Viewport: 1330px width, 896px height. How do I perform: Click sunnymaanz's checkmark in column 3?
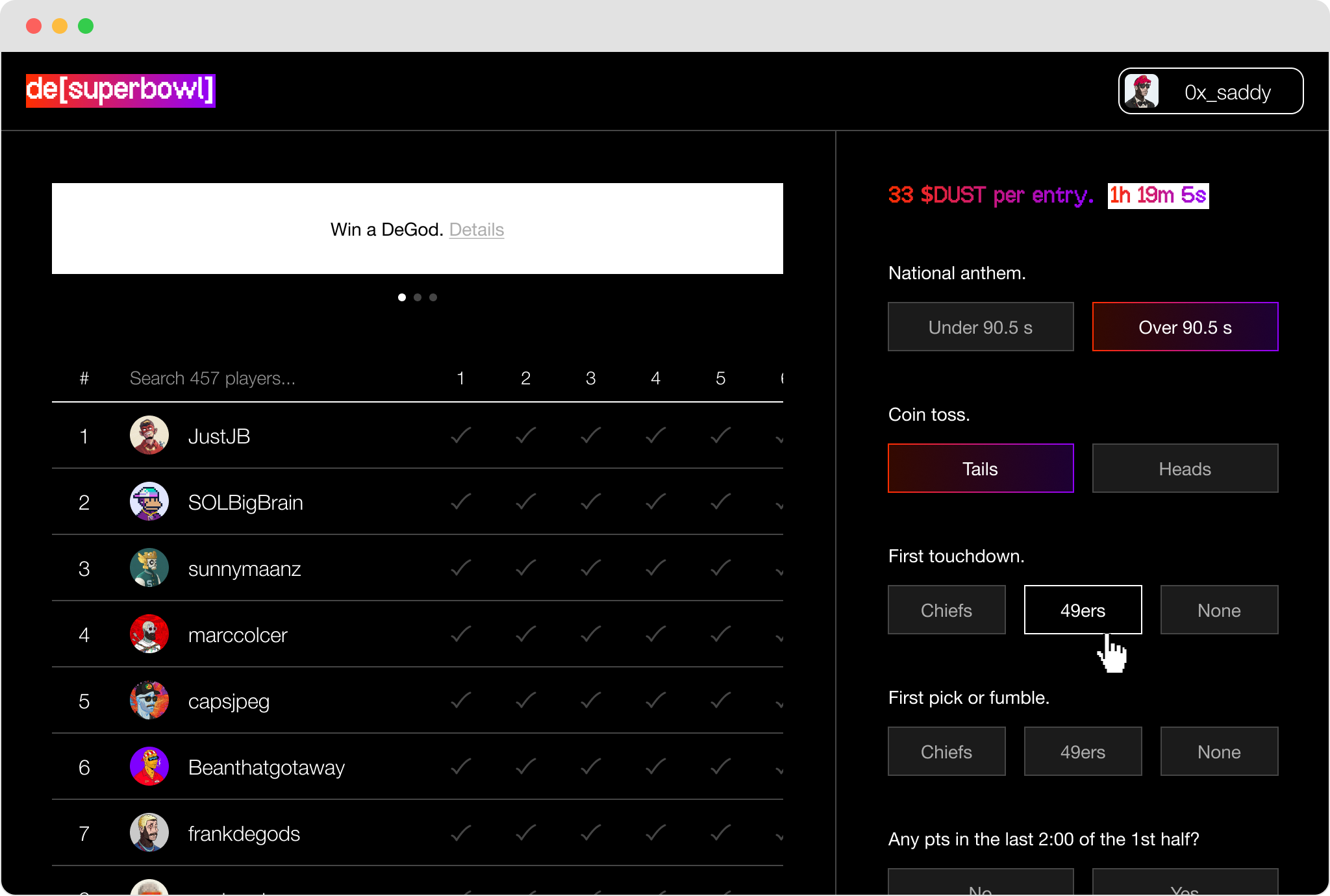click(590, 567)
